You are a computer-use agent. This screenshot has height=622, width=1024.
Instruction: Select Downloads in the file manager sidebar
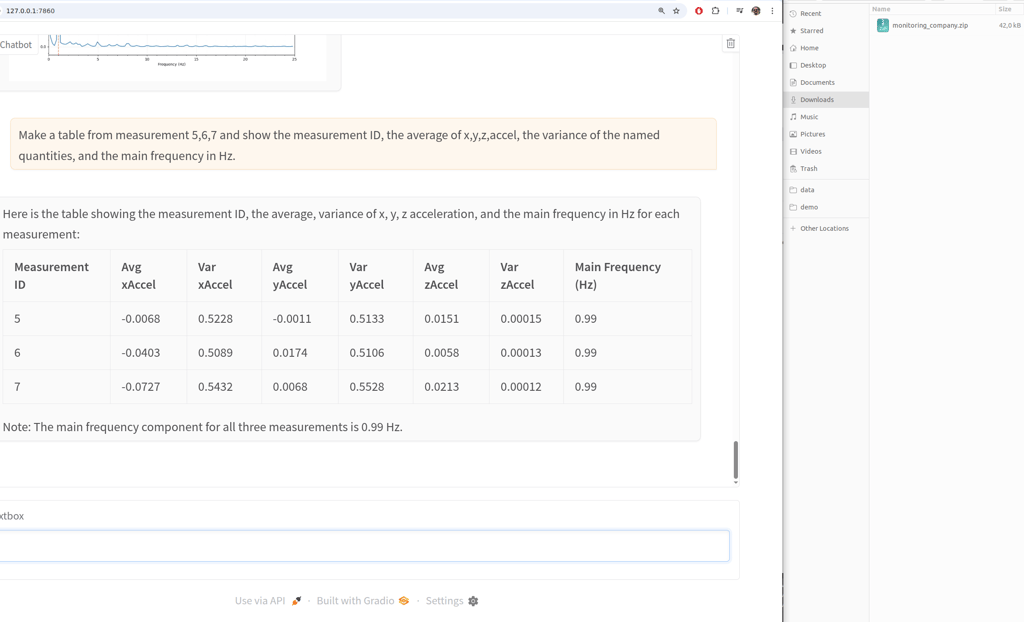[x=826, y=99]
